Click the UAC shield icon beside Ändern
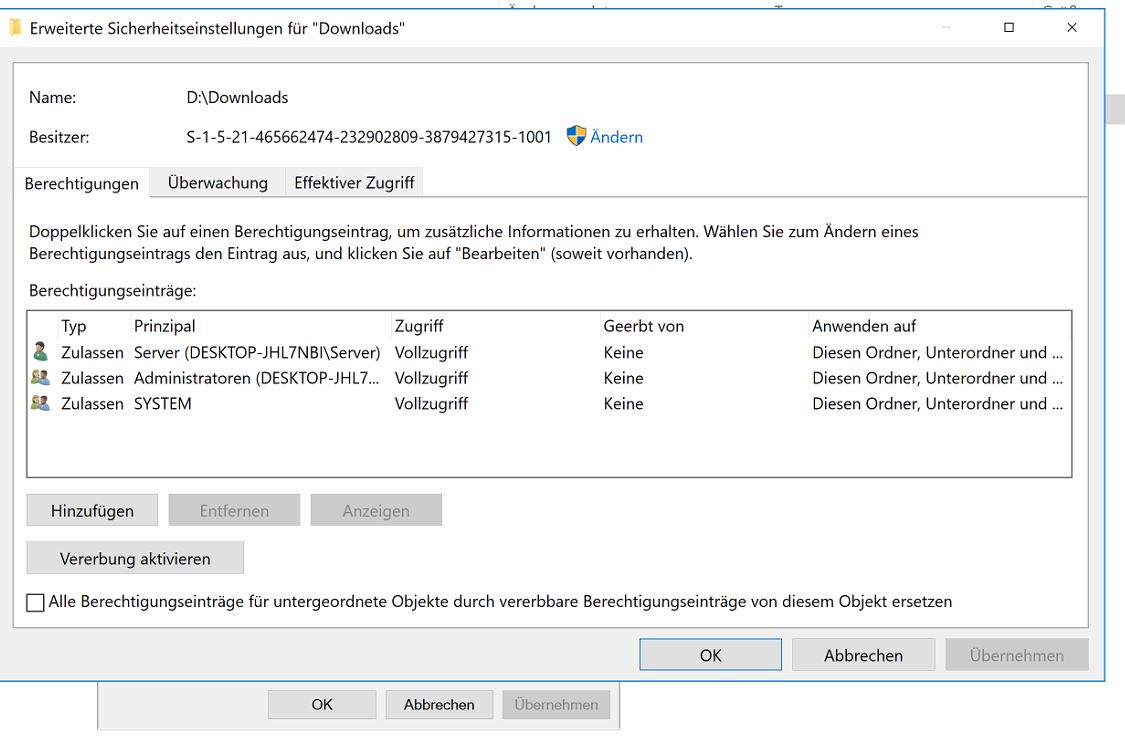The height and width of the screenshot is (738, 1125). (x=576, y=136)
